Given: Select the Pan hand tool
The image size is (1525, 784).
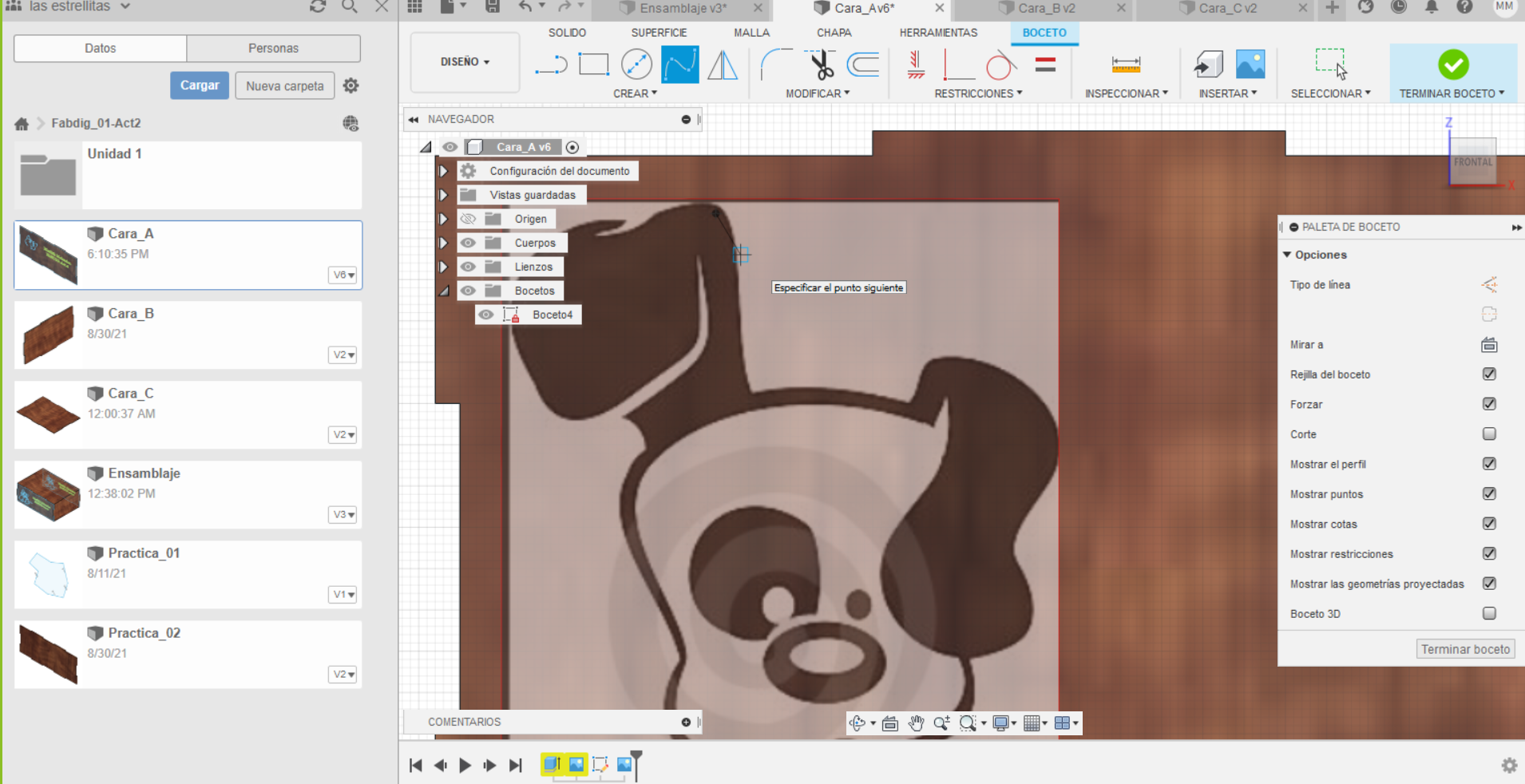Looking at the screenshot, I should click(916, 723).
